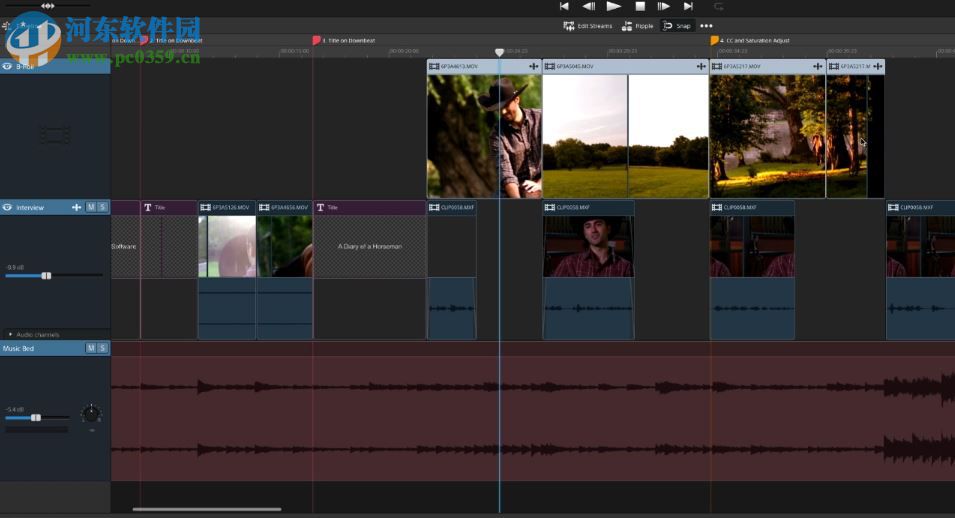The image size is (955, 518).
Task: Click the Music Bed audio waveform
Action: click(x=533, y=418)
